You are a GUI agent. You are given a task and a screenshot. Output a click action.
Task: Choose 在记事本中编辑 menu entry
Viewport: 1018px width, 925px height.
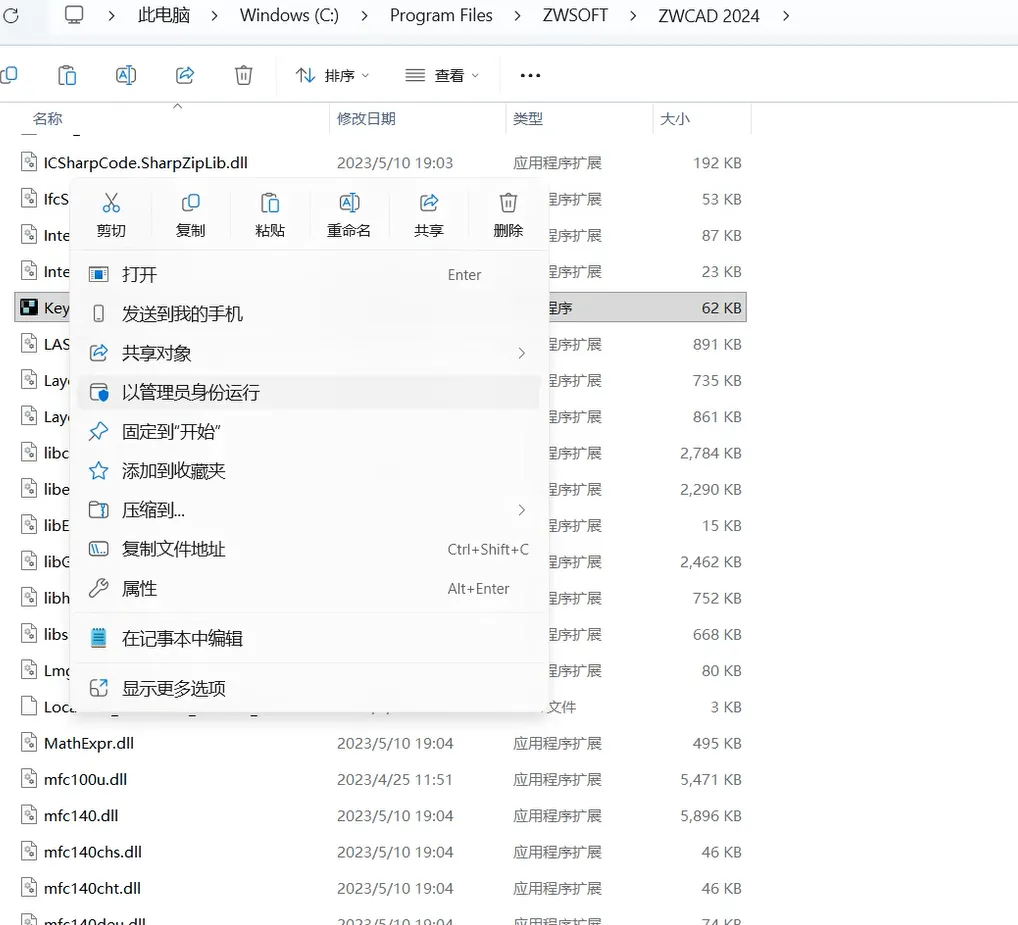click(x=308, y=638)
